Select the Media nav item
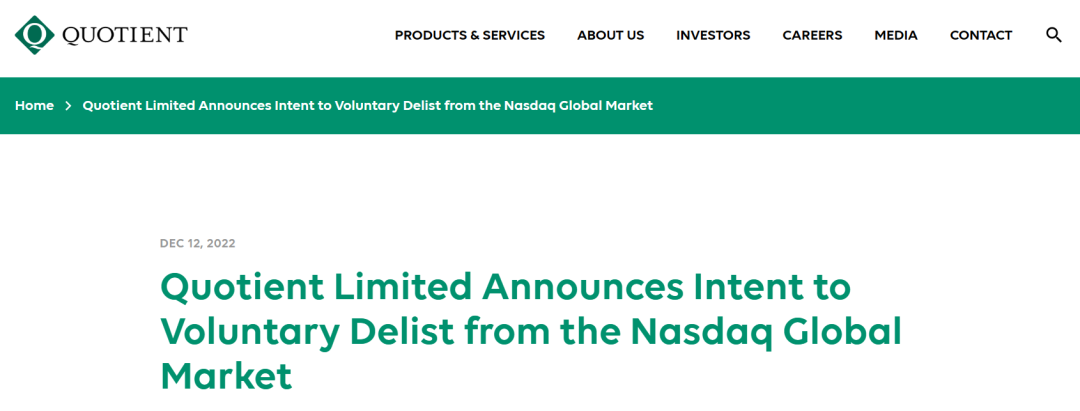This screenshot has width=1080, height=411. click(895, 35)
